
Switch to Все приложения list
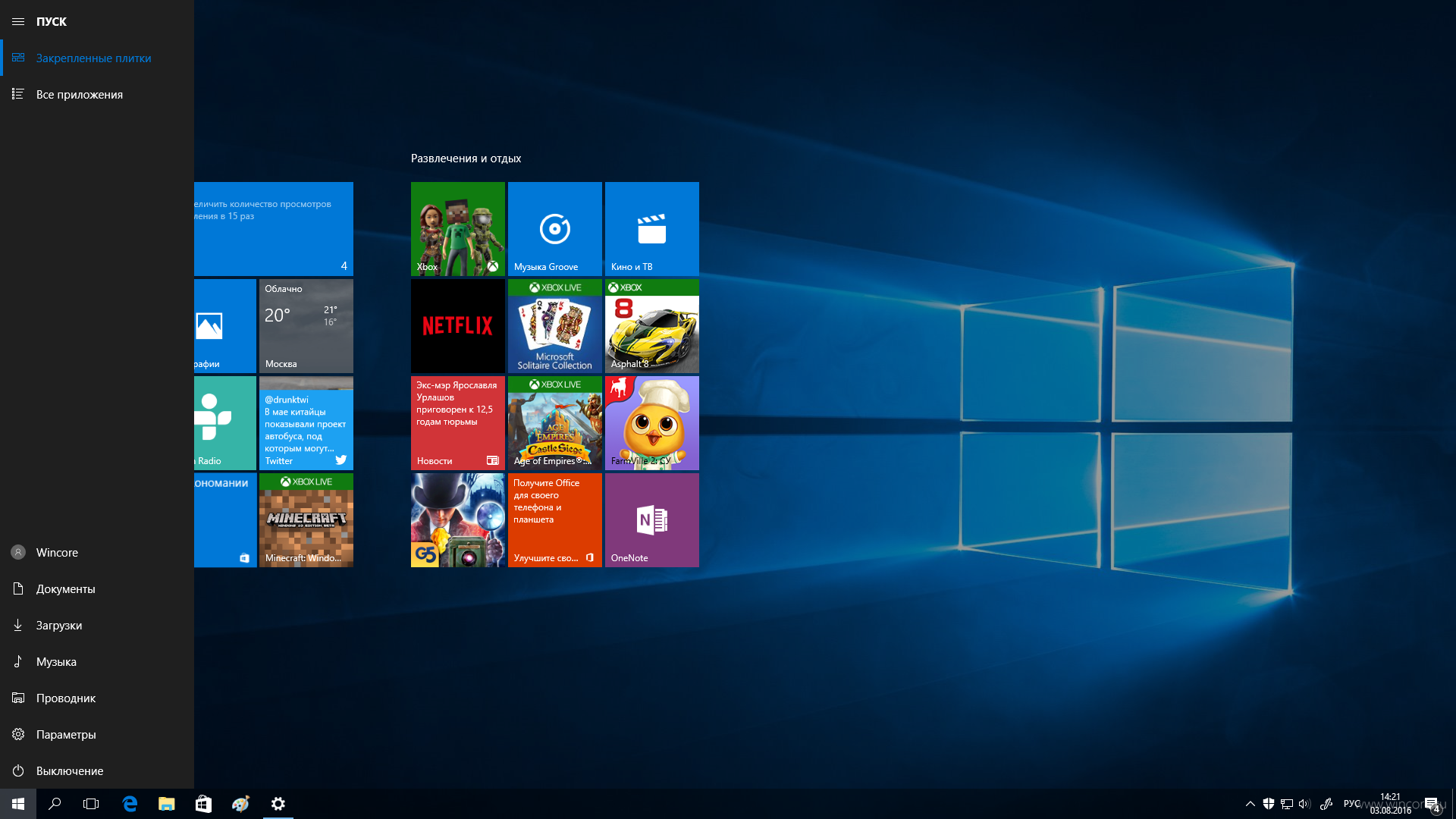click(x=97, y=94)
